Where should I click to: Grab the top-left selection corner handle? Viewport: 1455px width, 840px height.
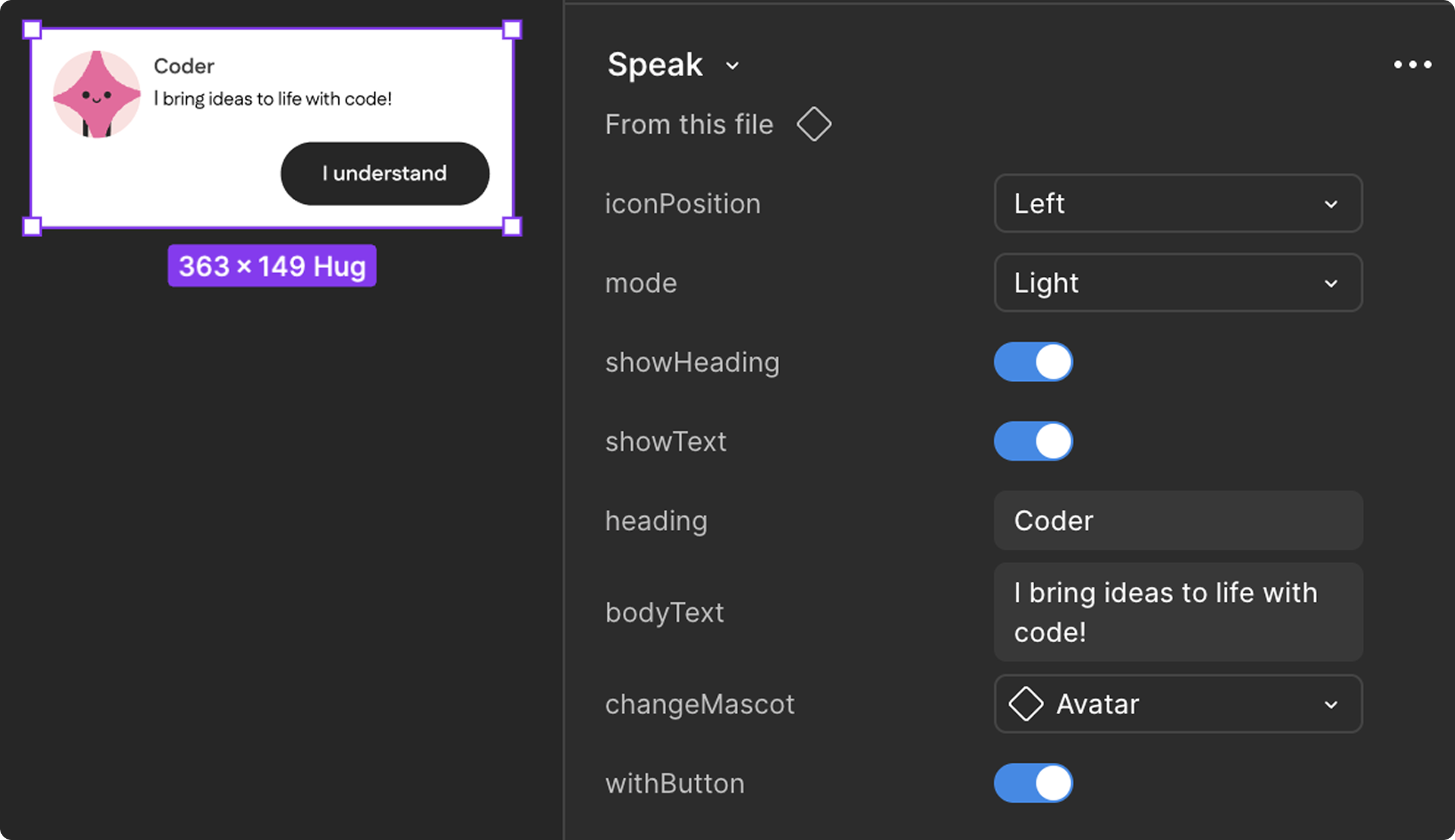point(32,30)
